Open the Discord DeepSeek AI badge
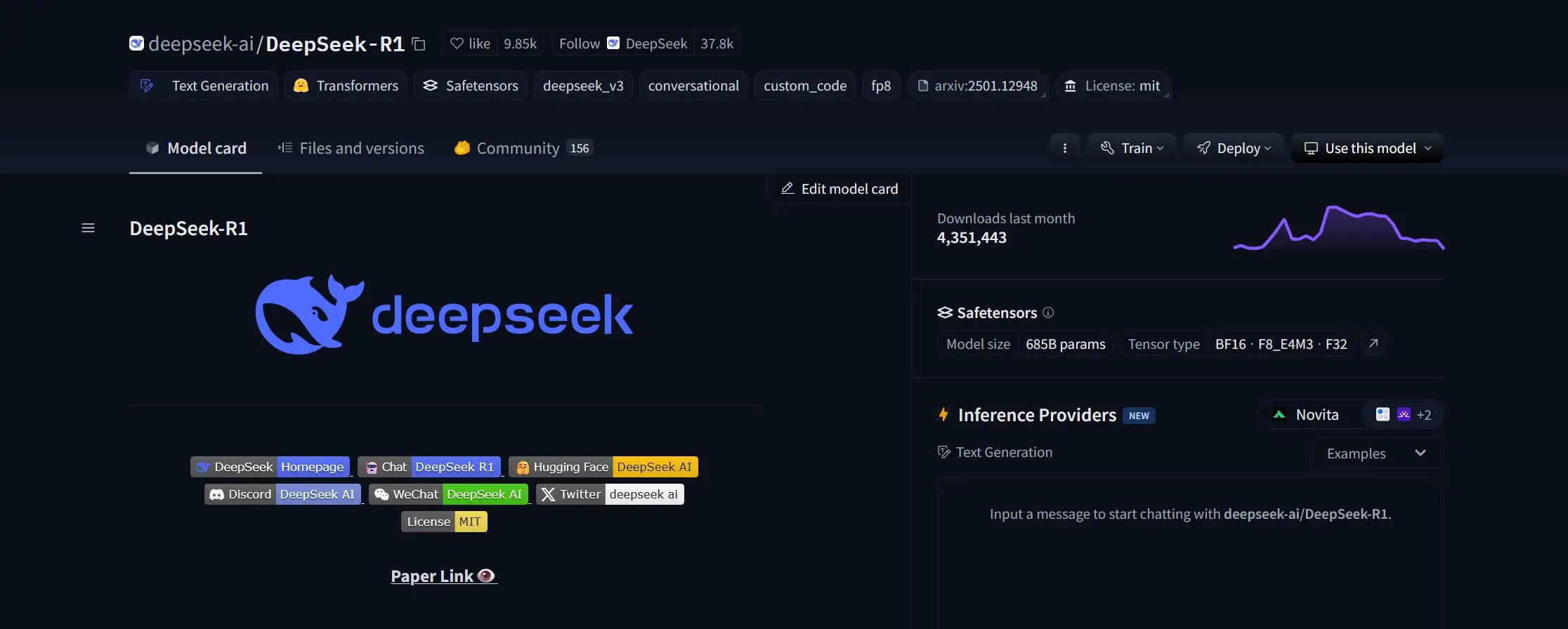The width and height of the screenshot is (1568, 629). (x=283, y=494)
